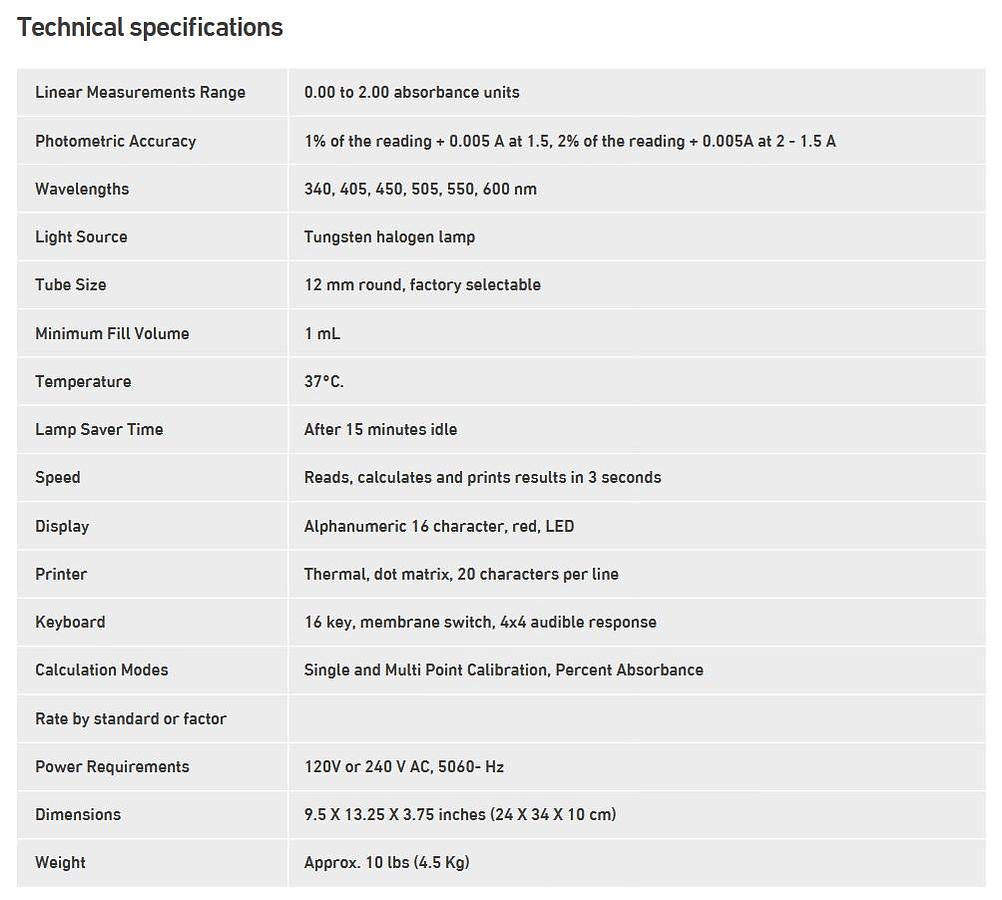
Task: Click the 12 mm round, factory selectable text
Action: pos(422,285)
